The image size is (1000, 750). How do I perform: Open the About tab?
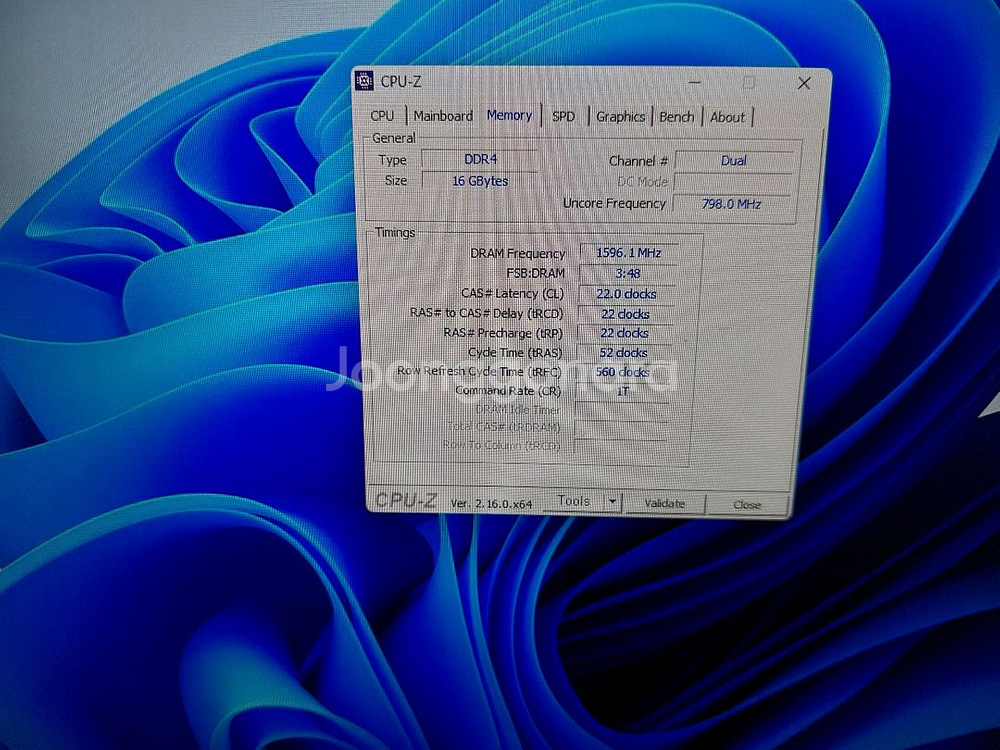tap(728, 117)
